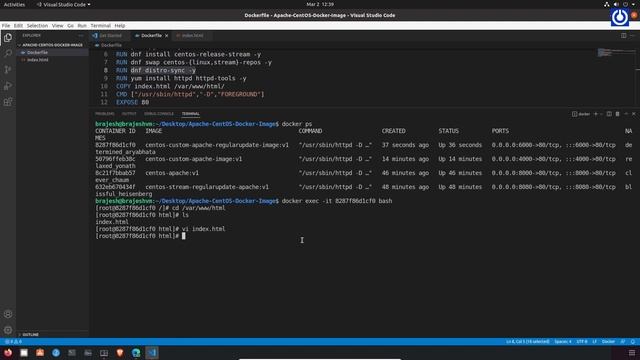Image resolution: width=640 pixels, height=360 pixels.
Task: Close the Dockerfile tab
Action: click(x=167, y=36)
